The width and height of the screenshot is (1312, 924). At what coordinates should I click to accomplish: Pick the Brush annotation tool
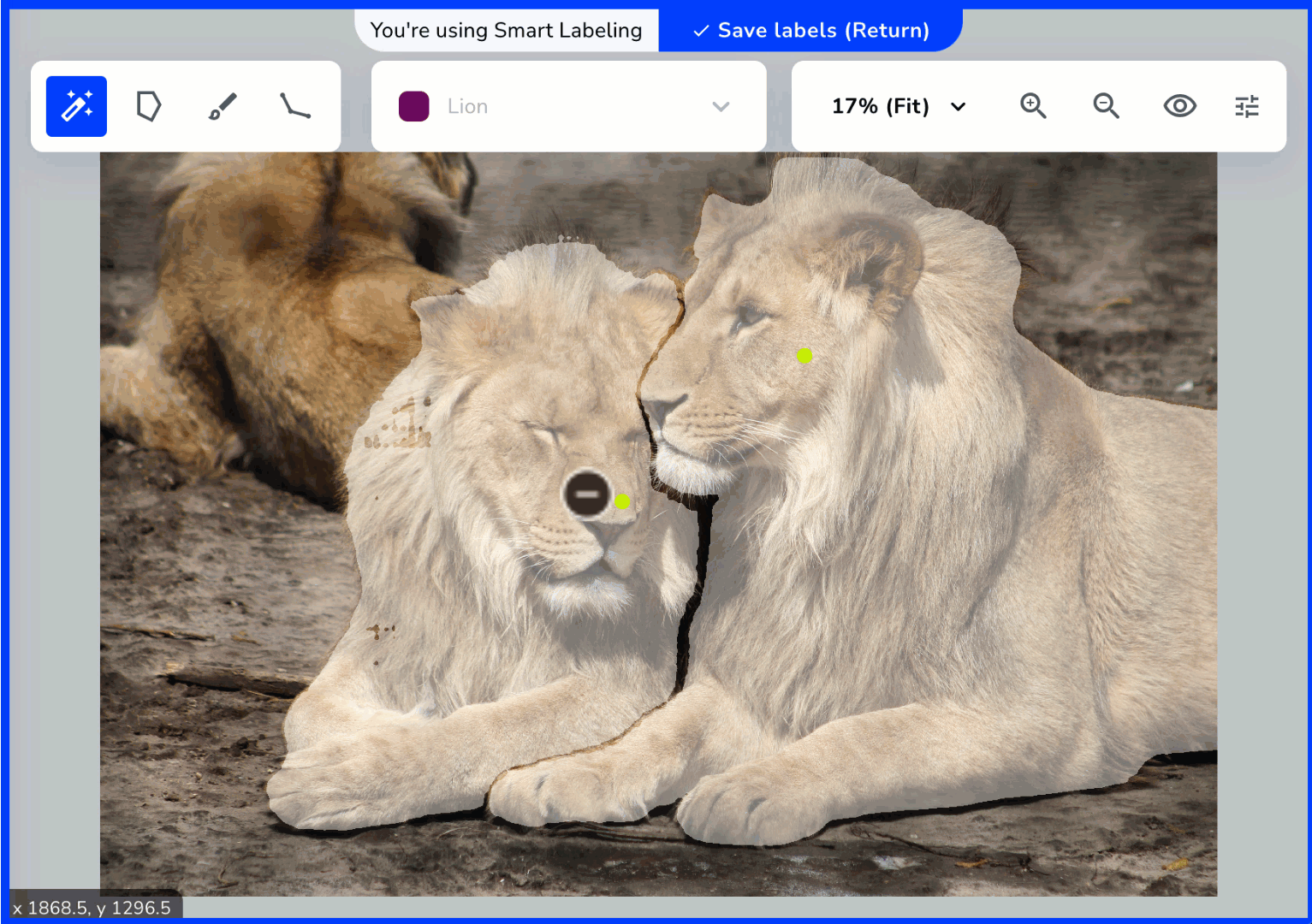click(x=222, y=105)
